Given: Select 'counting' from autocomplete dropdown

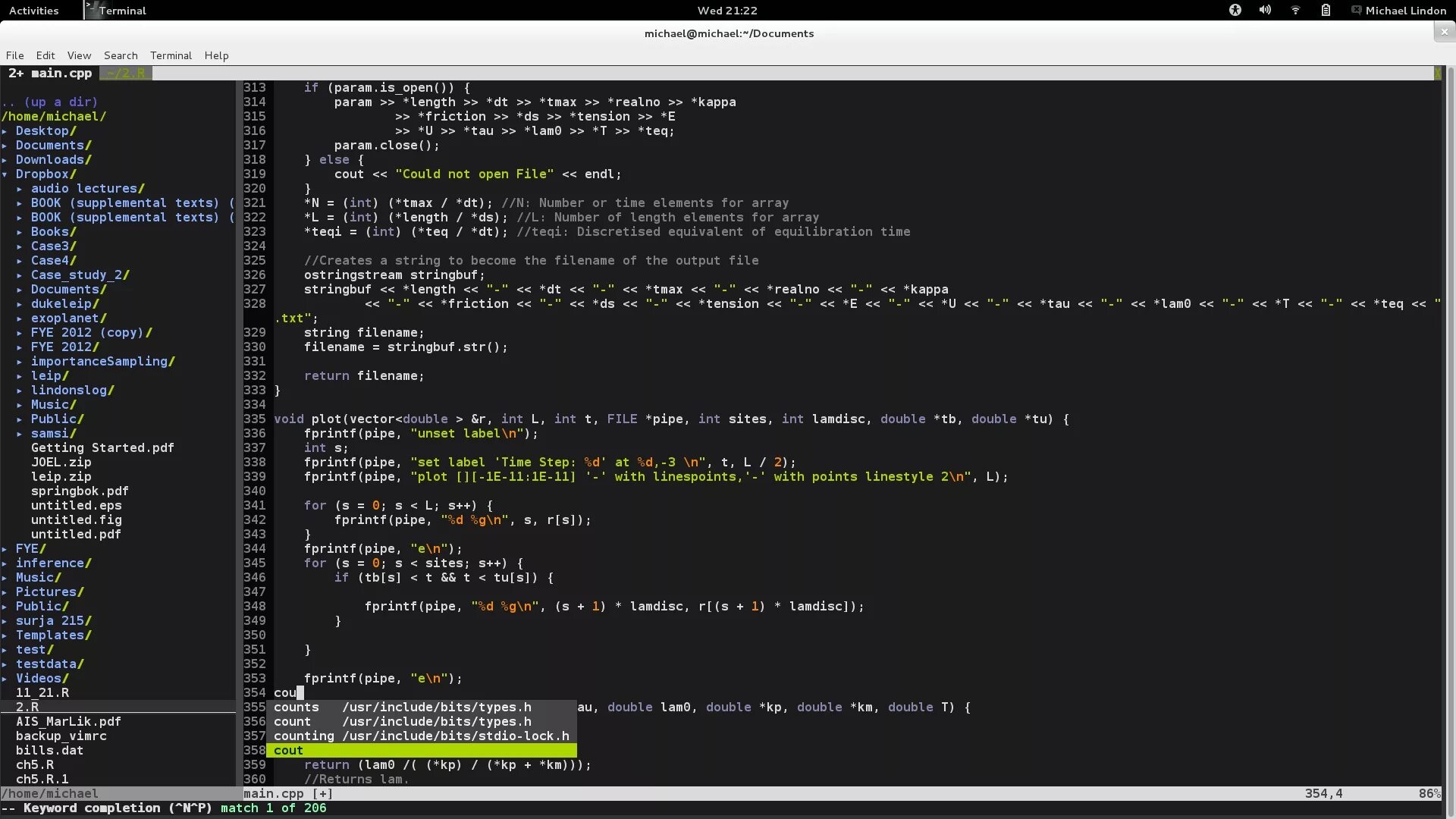Looking at the screenshot, I should point(304,735).
